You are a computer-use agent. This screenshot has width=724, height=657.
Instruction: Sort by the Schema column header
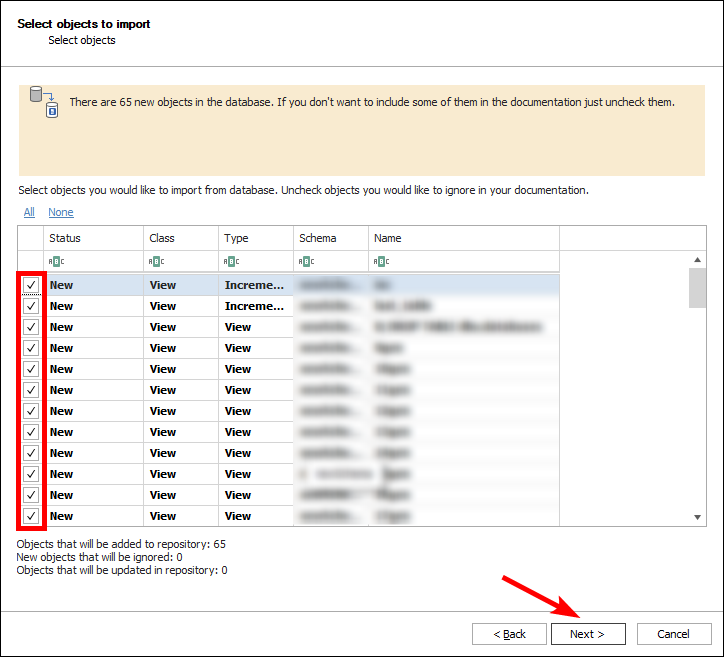click(330, 238)
